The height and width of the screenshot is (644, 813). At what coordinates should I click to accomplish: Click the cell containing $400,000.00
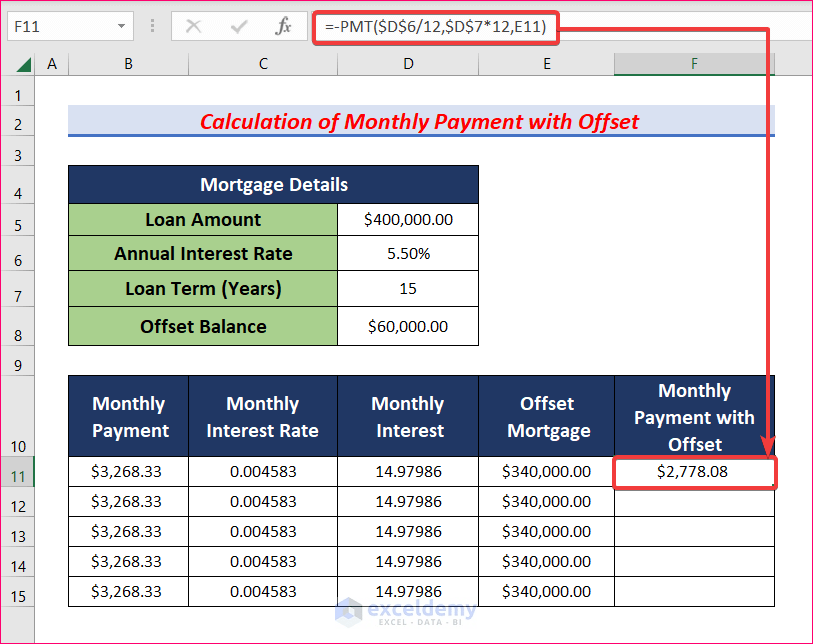coord(407,219)
